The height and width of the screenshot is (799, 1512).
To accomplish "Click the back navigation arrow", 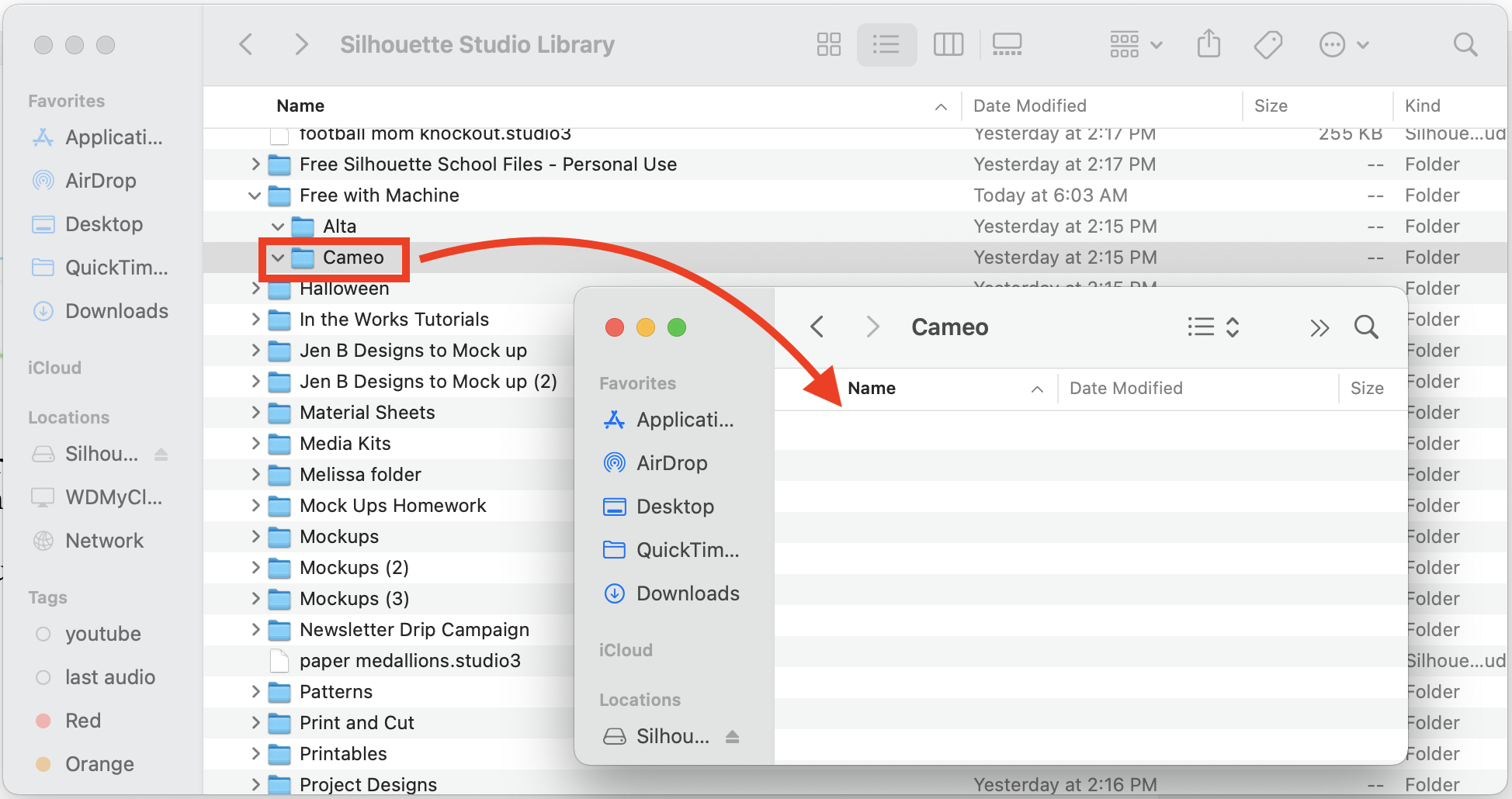I will tap(246, 44).
